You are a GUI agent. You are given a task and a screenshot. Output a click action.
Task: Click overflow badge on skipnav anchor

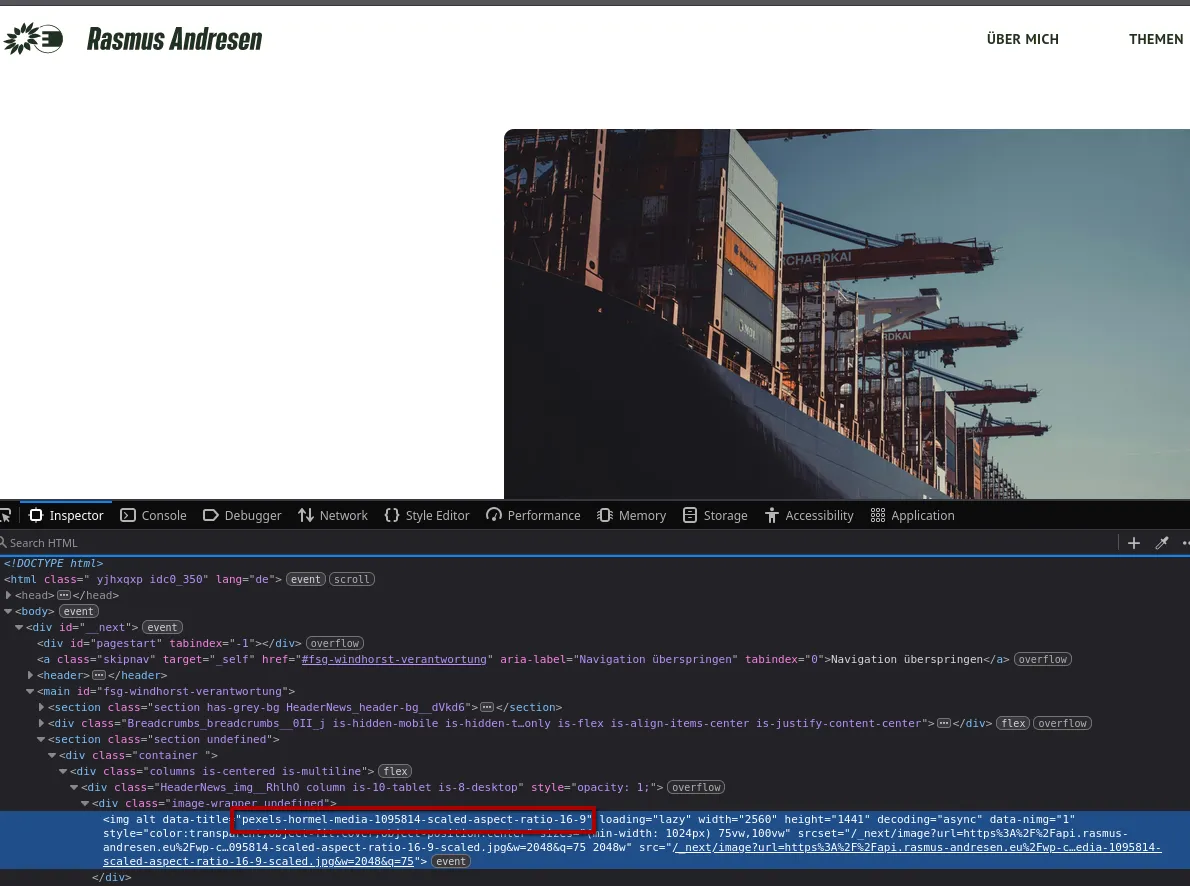coord(1043,659)
